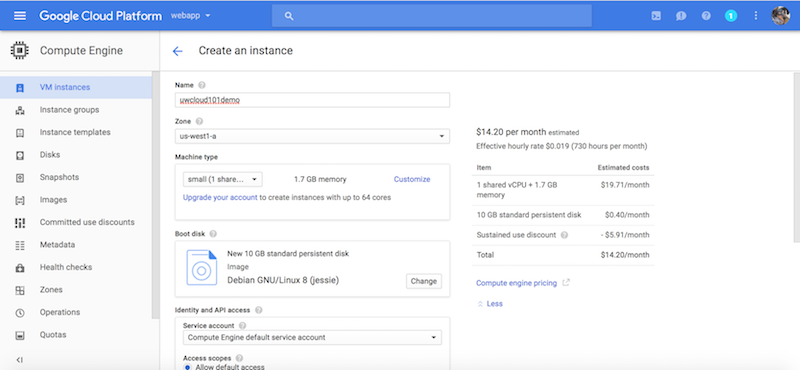Show help for the Zone field
The width and height of the screenshot is (800, 370).
point(199,121)
